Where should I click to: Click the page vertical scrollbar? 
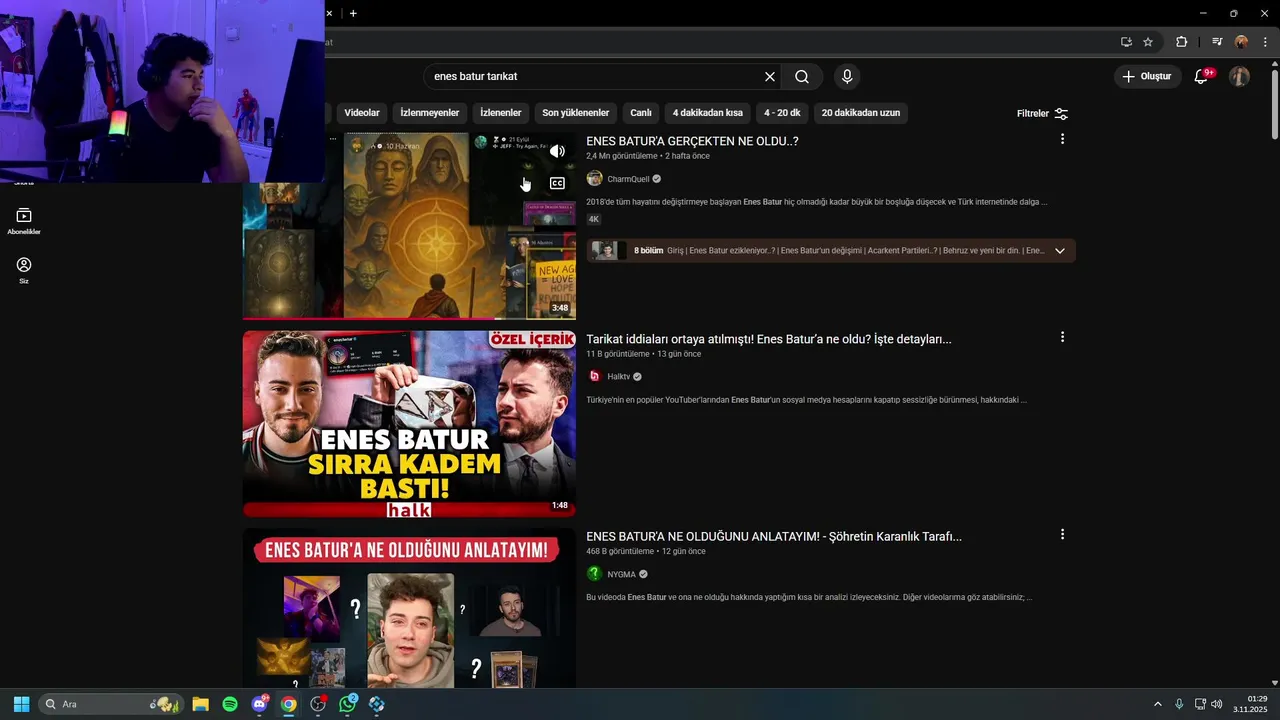pyautogui.click(x=1274, y=104)
